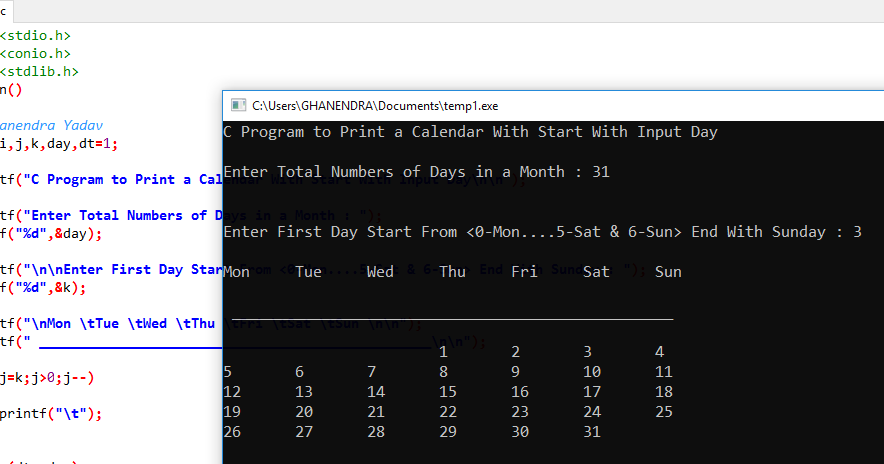
Task: Click date 31 in the calendar output
Action: (592, 432)
